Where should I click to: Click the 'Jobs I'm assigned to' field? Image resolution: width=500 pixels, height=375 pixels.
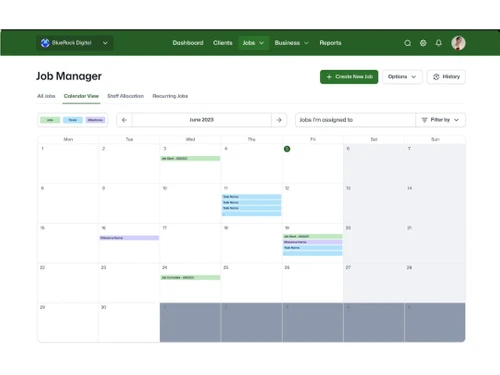click(x=355, y=120)
